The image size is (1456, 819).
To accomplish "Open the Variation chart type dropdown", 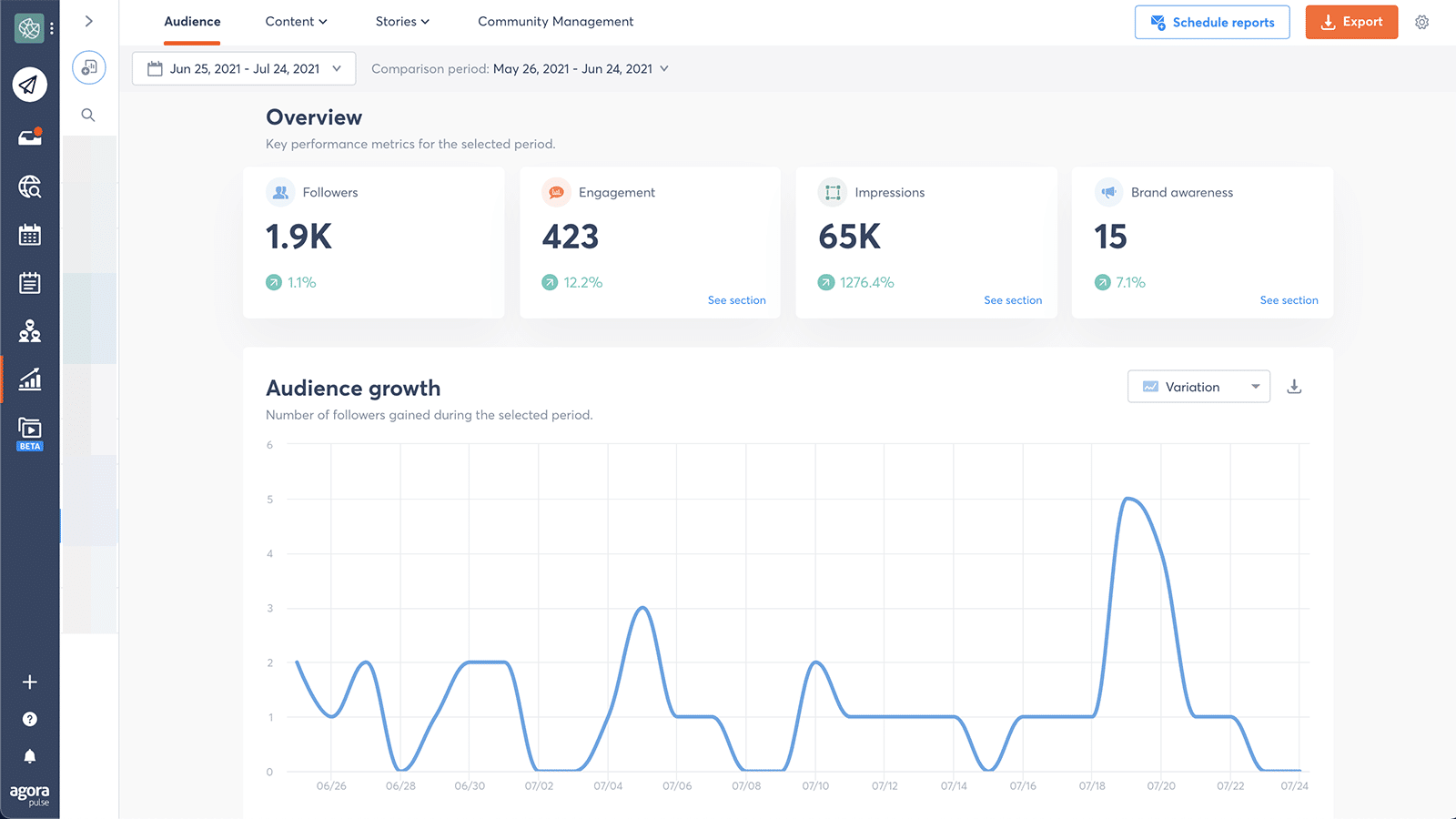I will click(1198, 387).
